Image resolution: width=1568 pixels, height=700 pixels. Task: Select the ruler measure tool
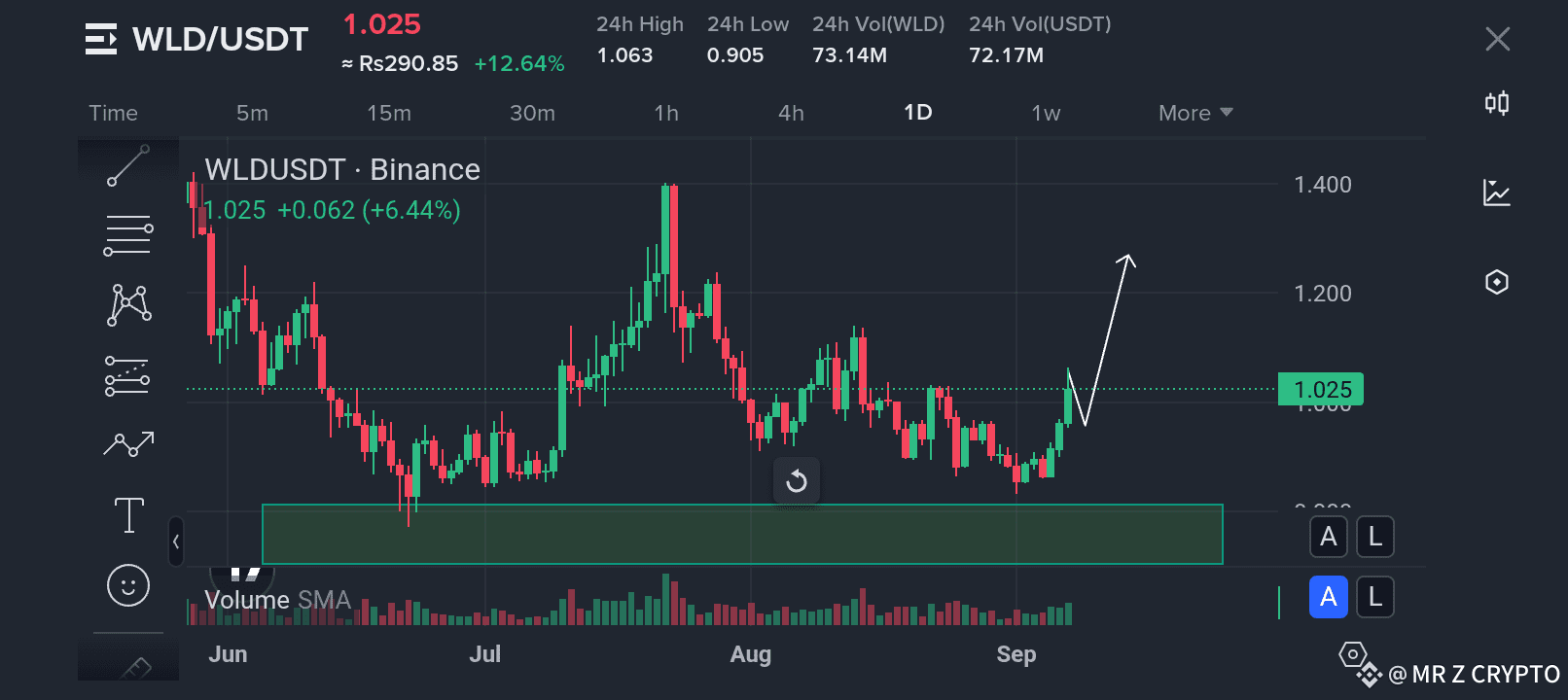click(136, 667)
